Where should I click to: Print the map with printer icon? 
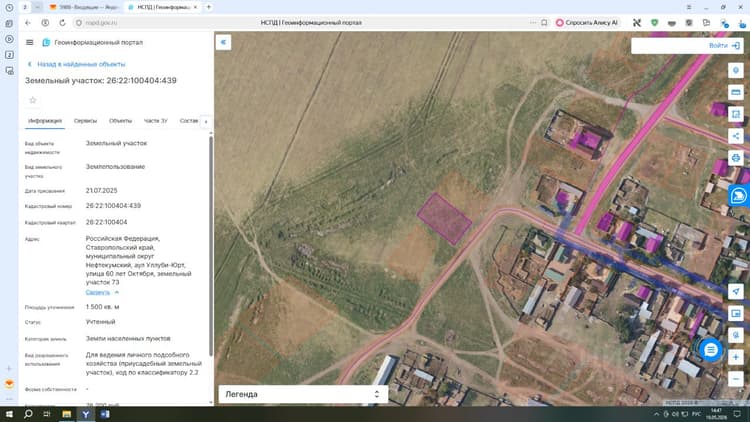click(x=736, y=158)
